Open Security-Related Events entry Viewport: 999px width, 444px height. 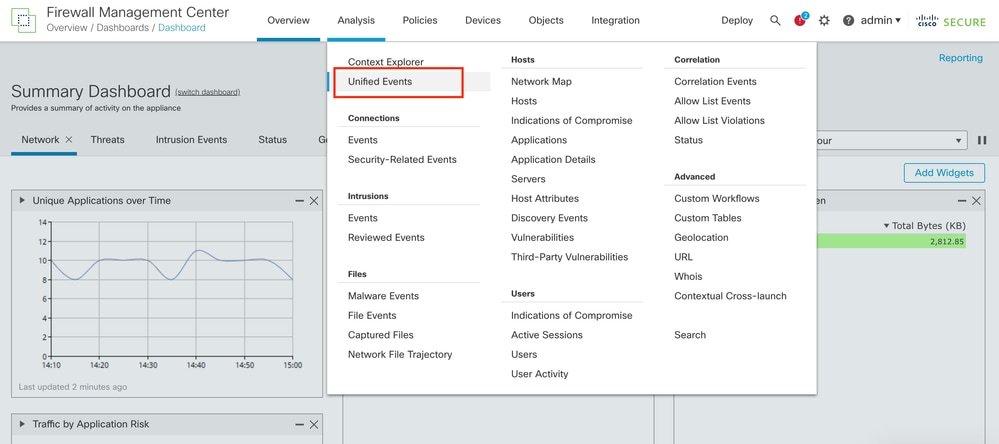coord(402,159)
